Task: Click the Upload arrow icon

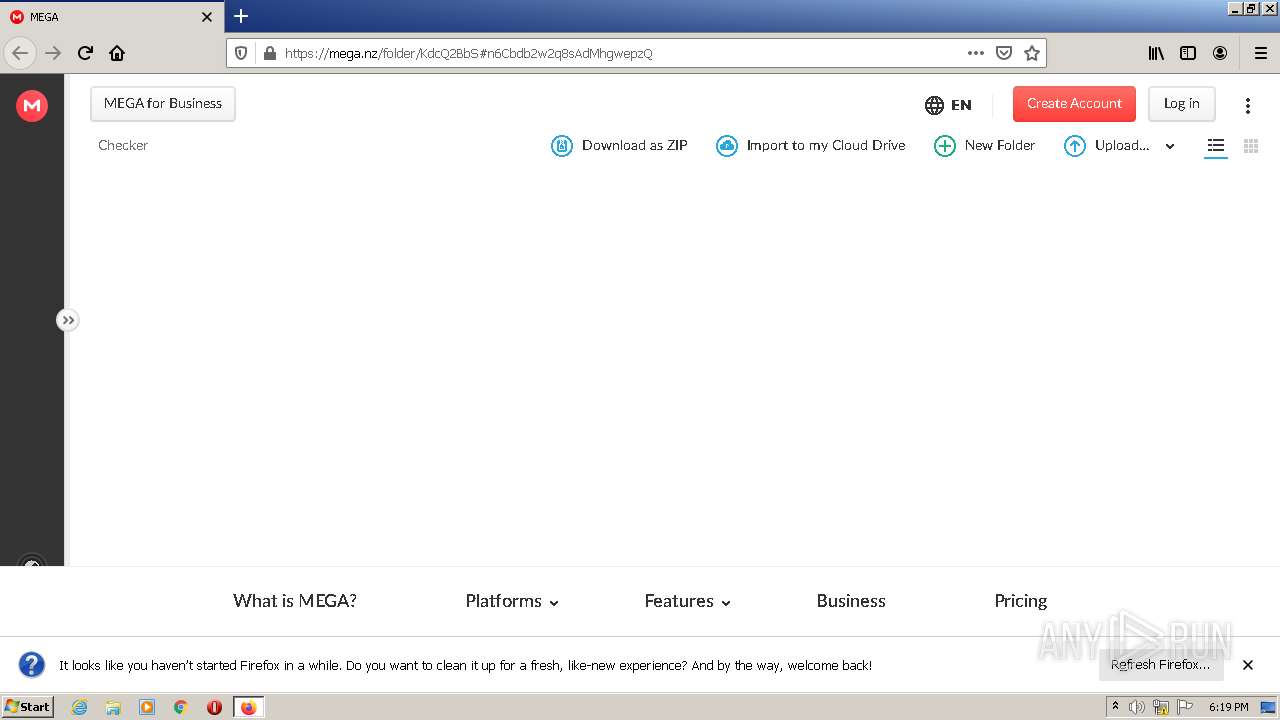Action: [1075, 146]
